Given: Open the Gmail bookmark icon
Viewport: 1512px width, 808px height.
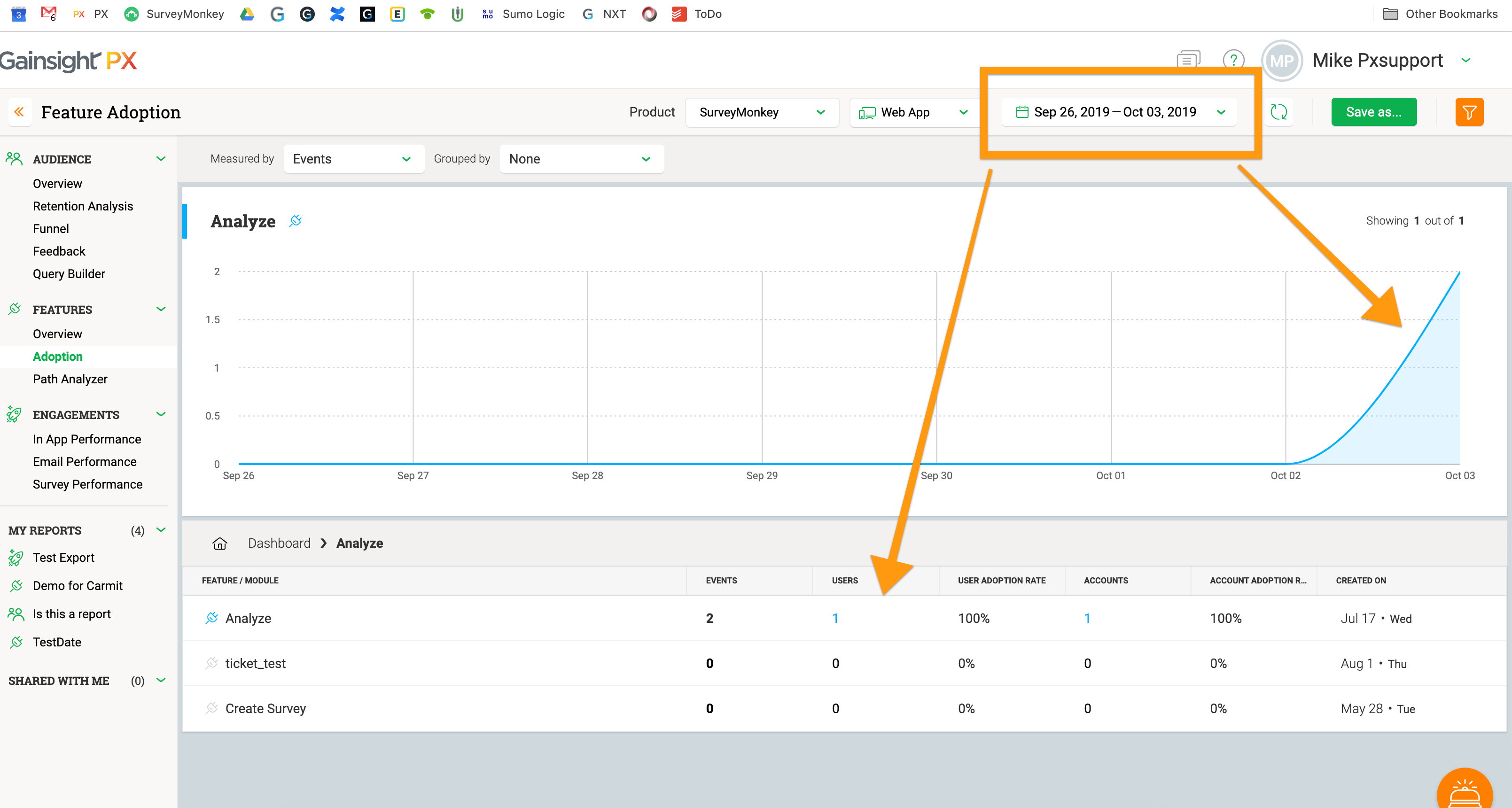Looking at the screenshot, I should [x=49, y=14].
